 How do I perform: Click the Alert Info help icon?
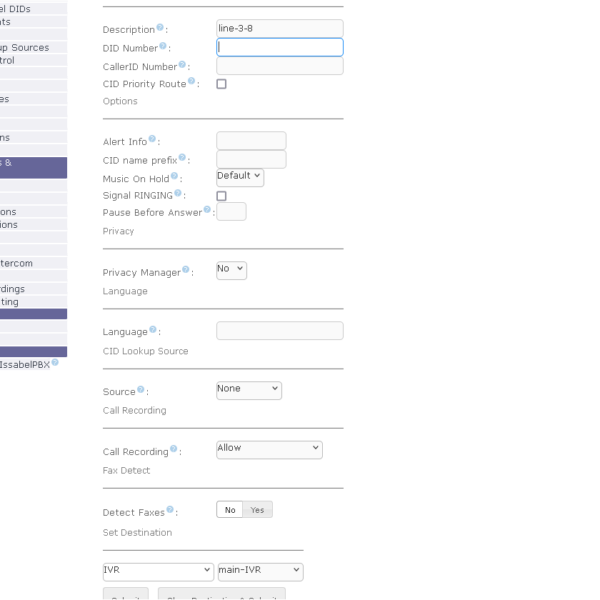(152, 140)
